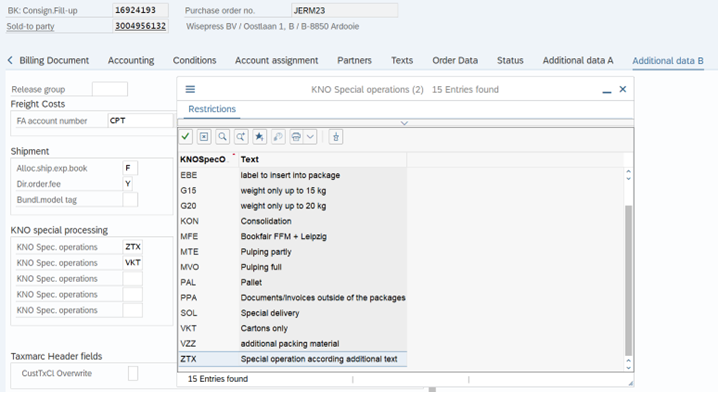Select the ZTX Special operation row
Viewport: 719px width, 393px height.
point(293,359)
